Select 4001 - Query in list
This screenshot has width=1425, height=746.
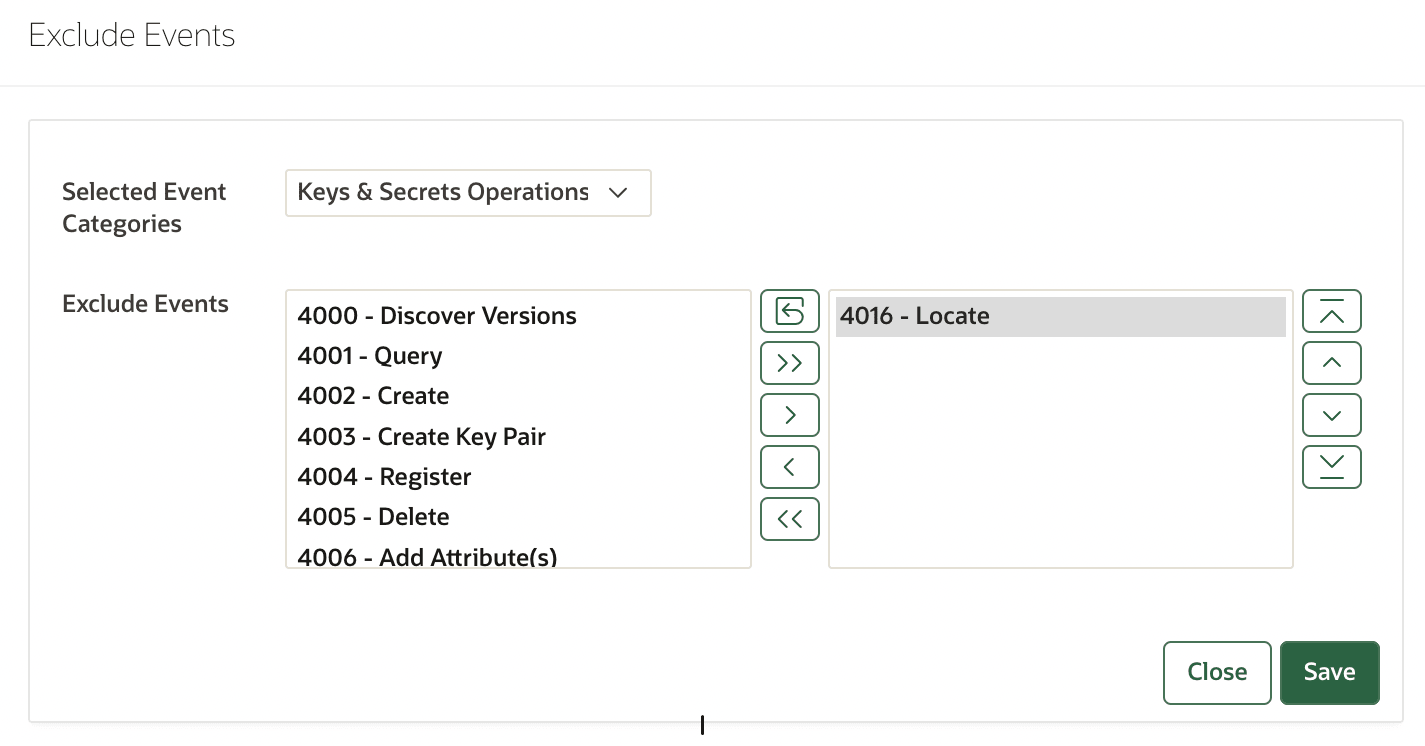click(x=370, y=356)
